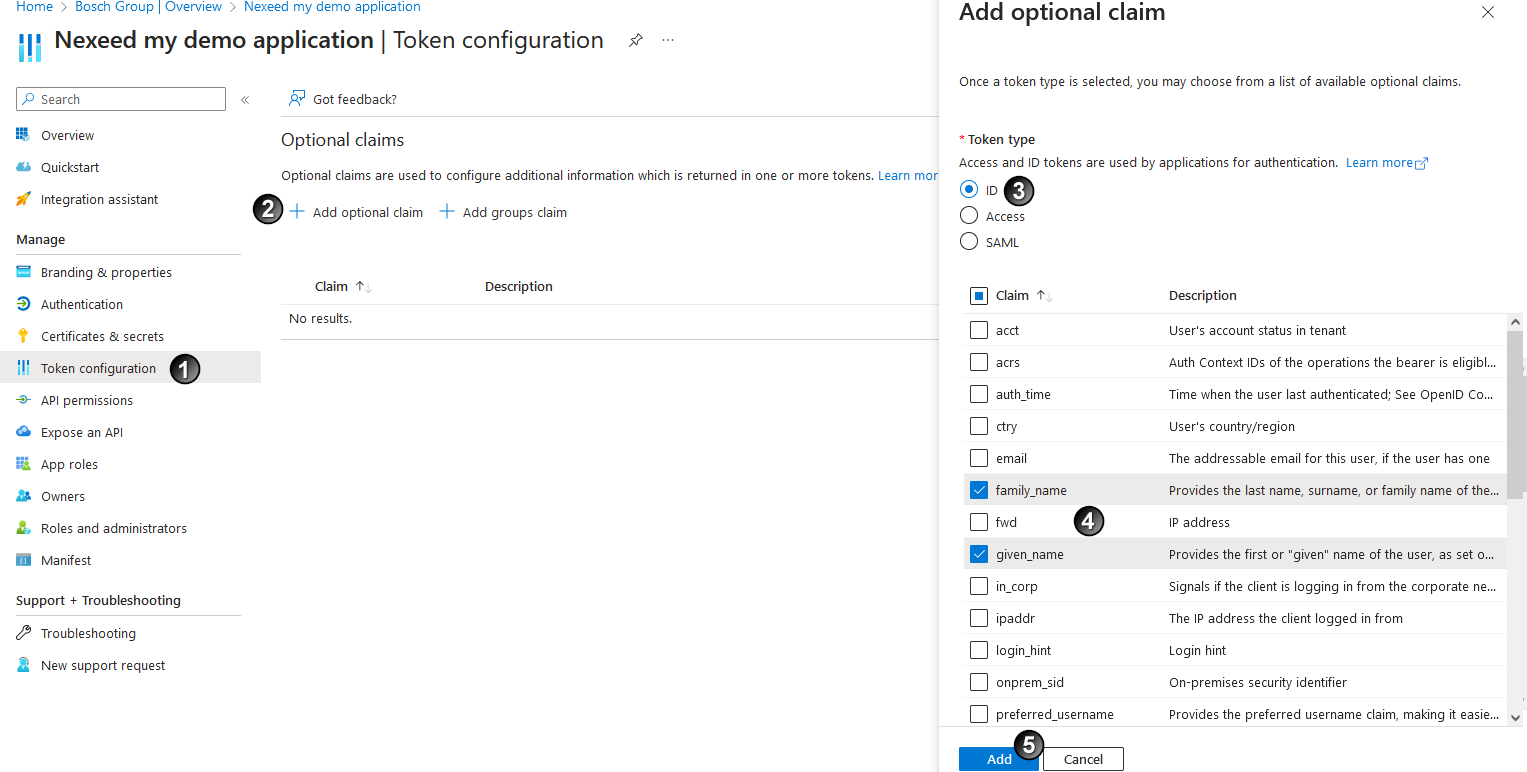Uncheck the given_name claim checkbox

click(x=979, y=554)
